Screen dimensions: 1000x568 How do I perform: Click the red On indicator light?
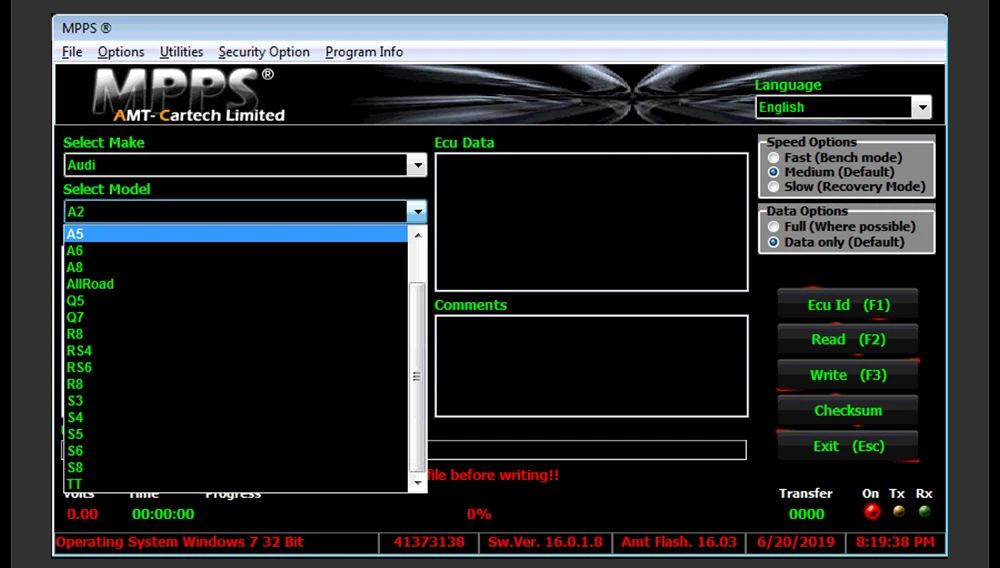click(x=872, y=511)
